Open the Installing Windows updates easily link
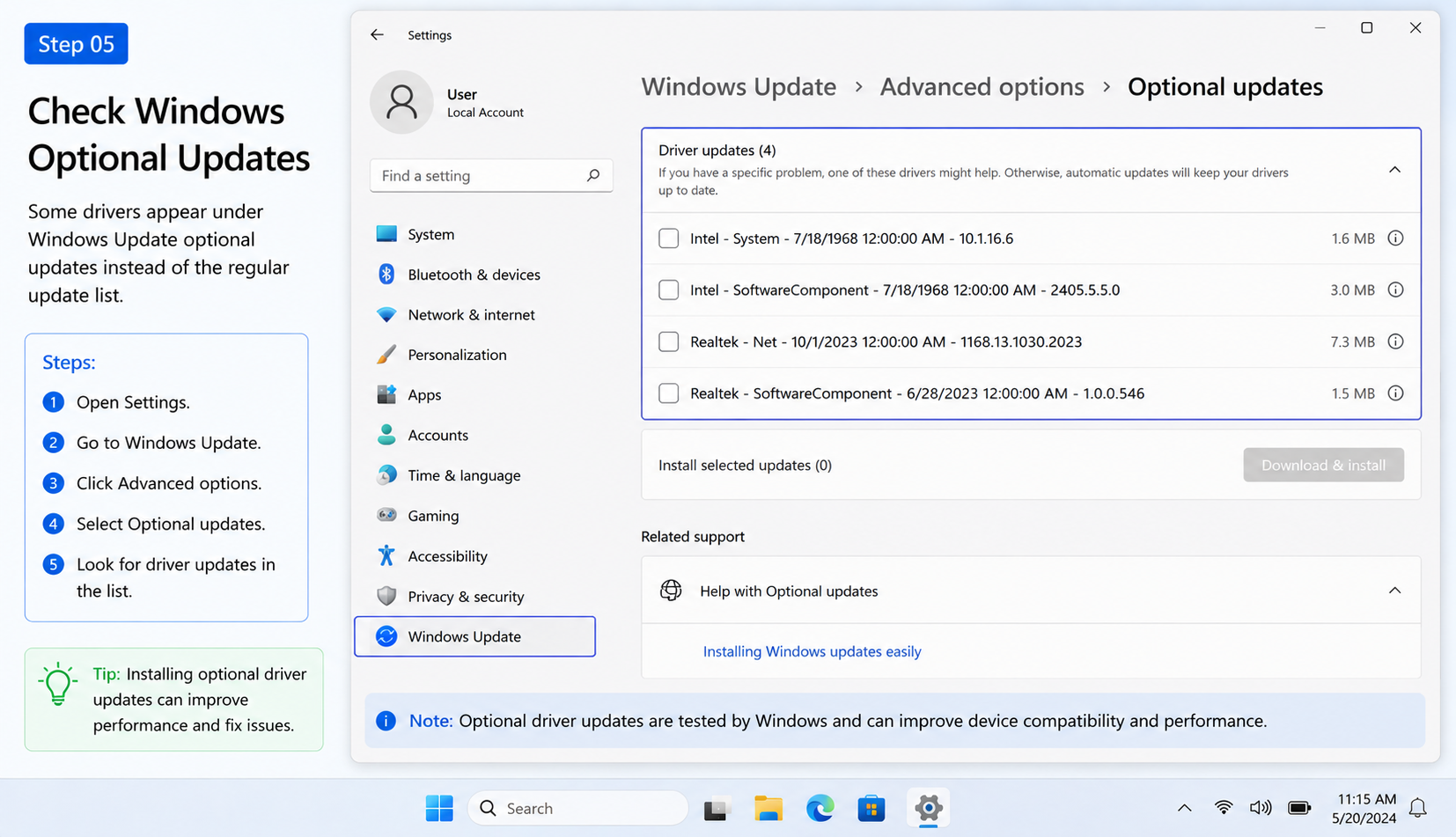Screen dimensions: 1456x837 [812, 651]
